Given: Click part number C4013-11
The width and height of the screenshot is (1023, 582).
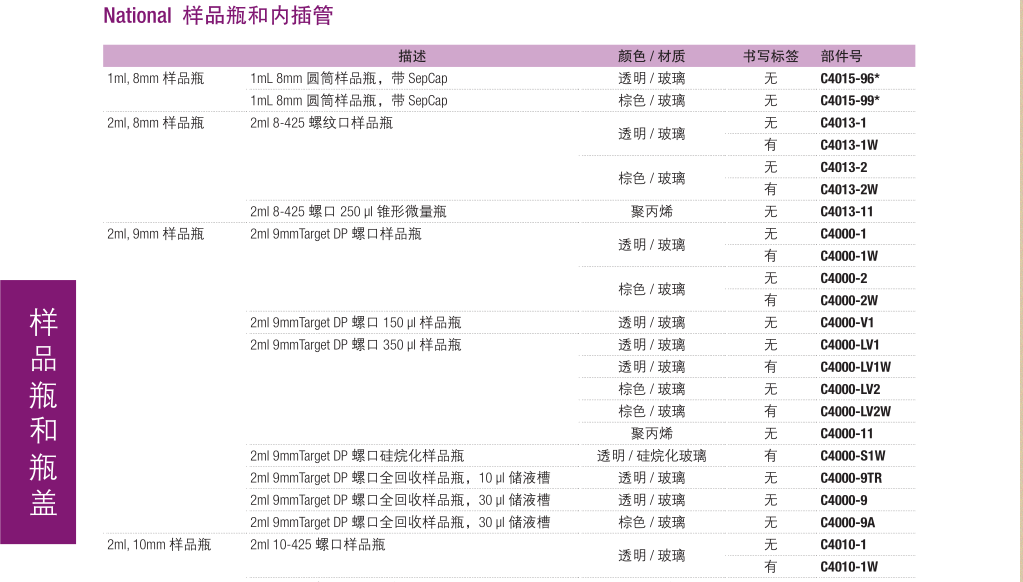Looking at the screenshot, I should 847,211.
